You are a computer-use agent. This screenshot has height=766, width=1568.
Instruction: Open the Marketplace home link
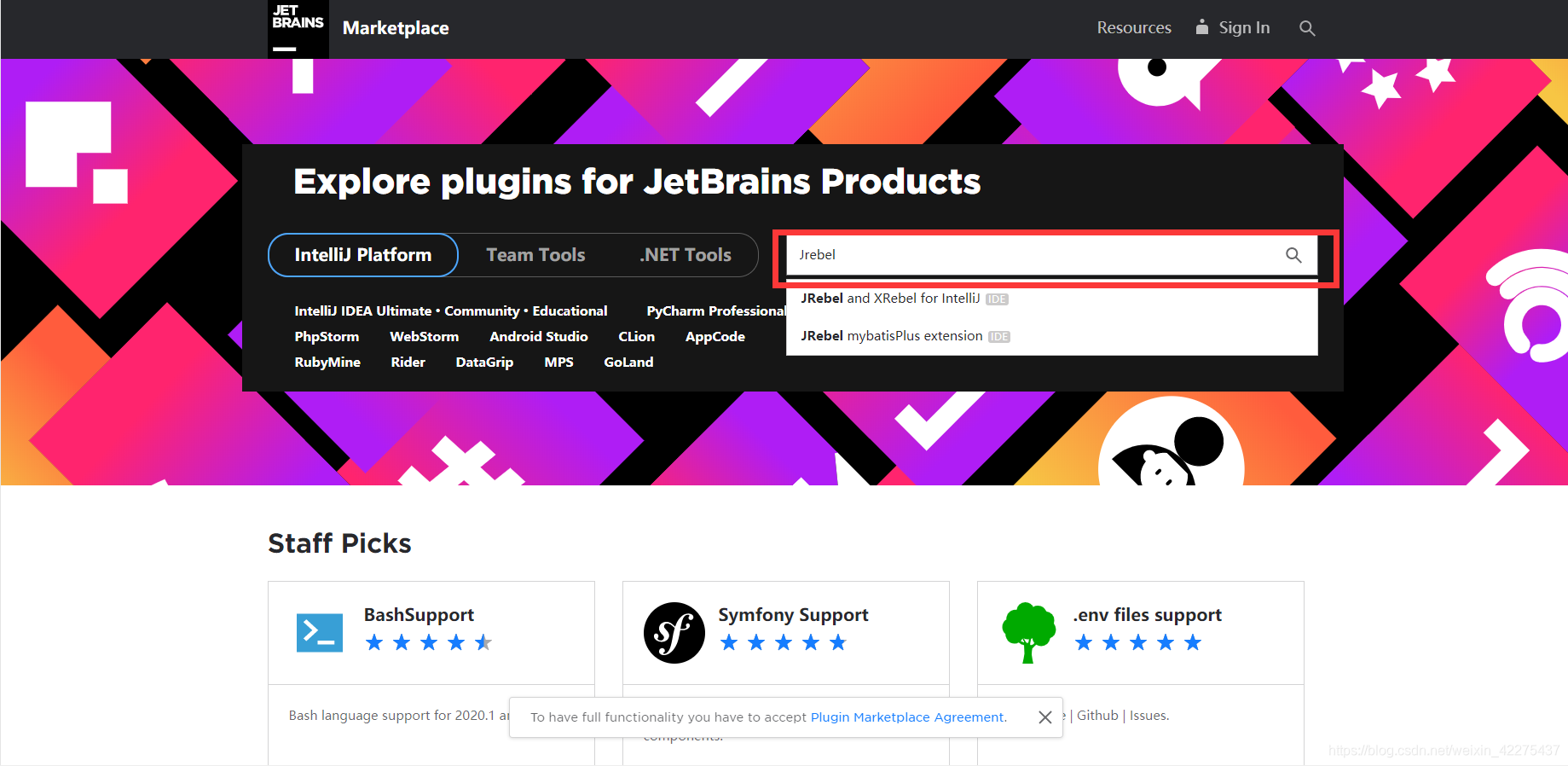click(x=396, y=28)
